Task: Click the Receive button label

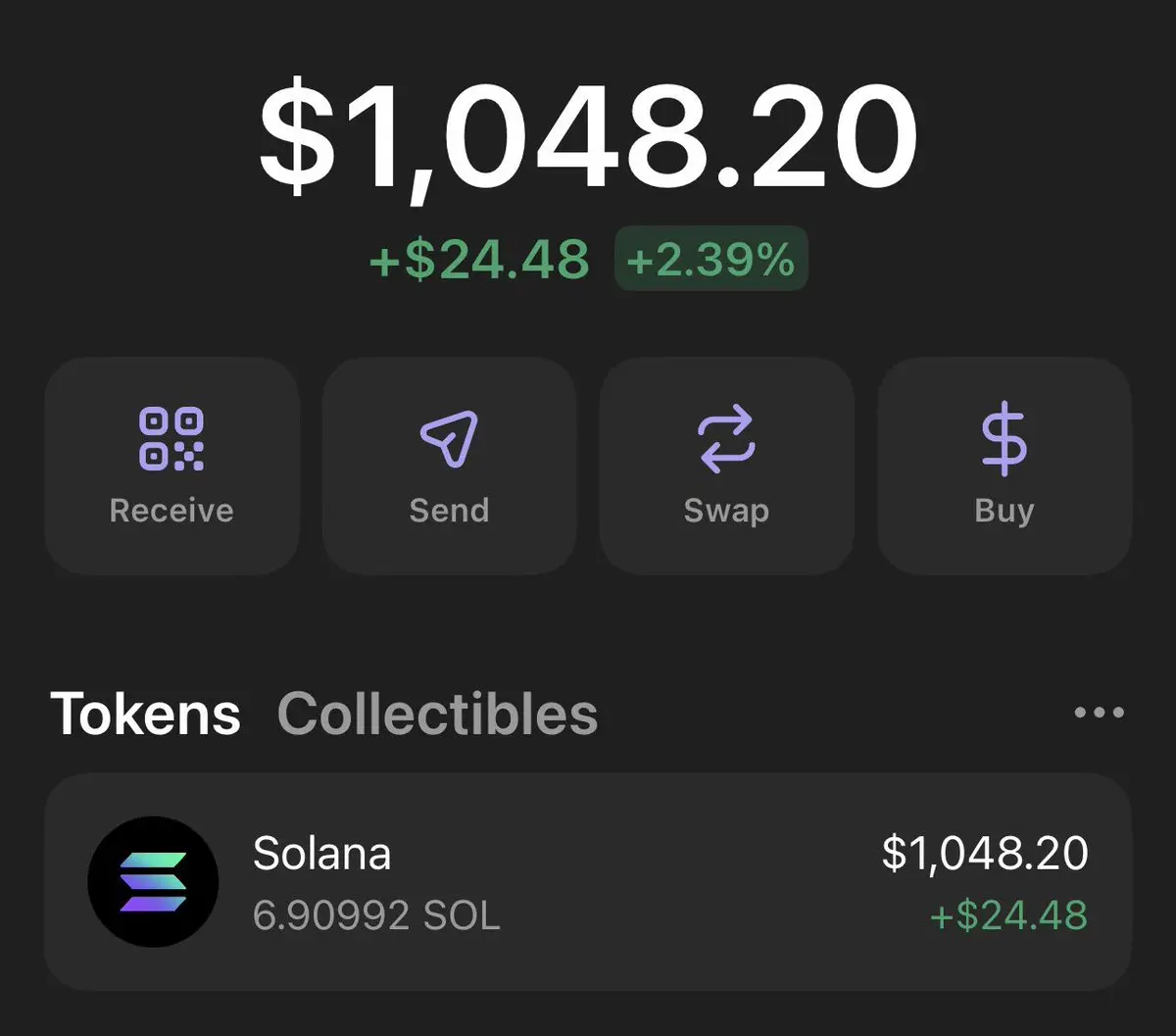Action: tap(171, 511)
